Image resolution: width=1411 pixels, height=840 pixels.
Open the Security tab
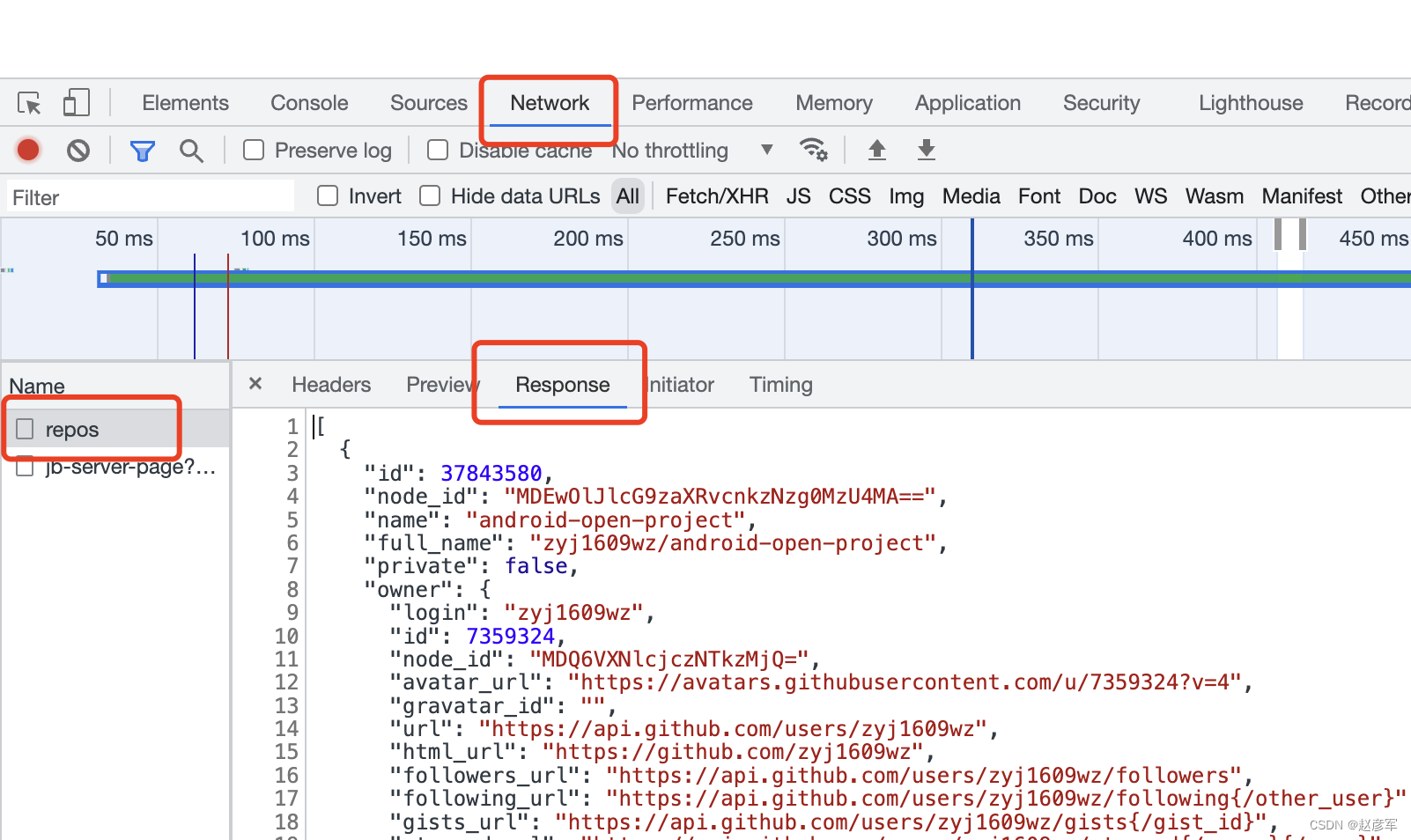1101,103
